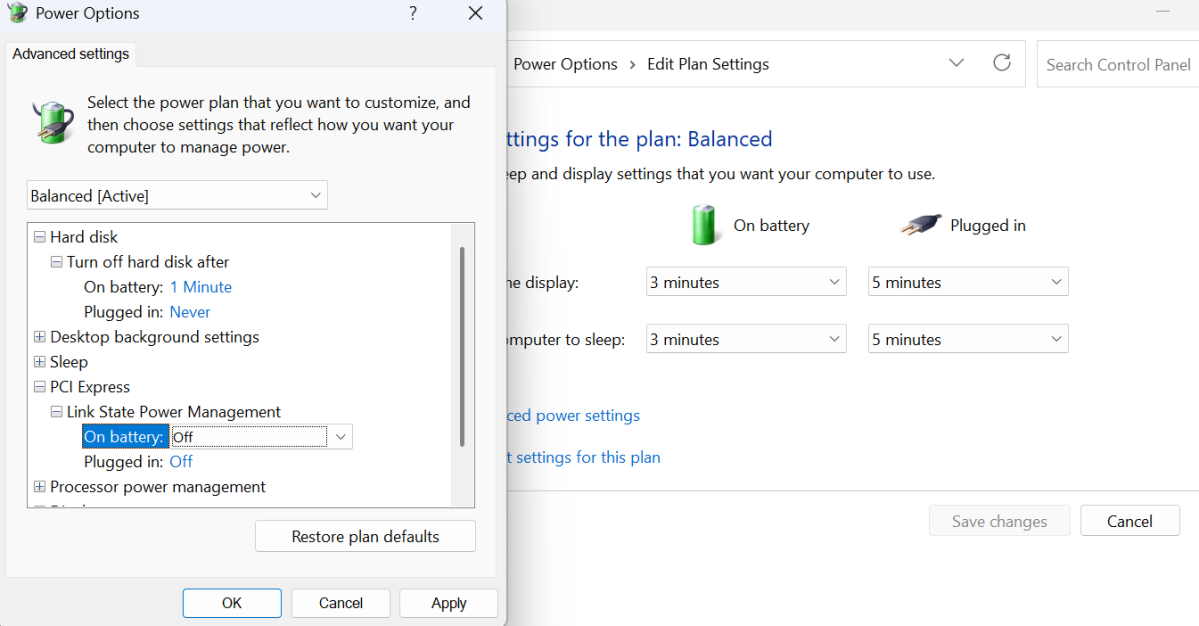Click the help question mark button
Screen dimensions: 1199x626
pos(413,14)
